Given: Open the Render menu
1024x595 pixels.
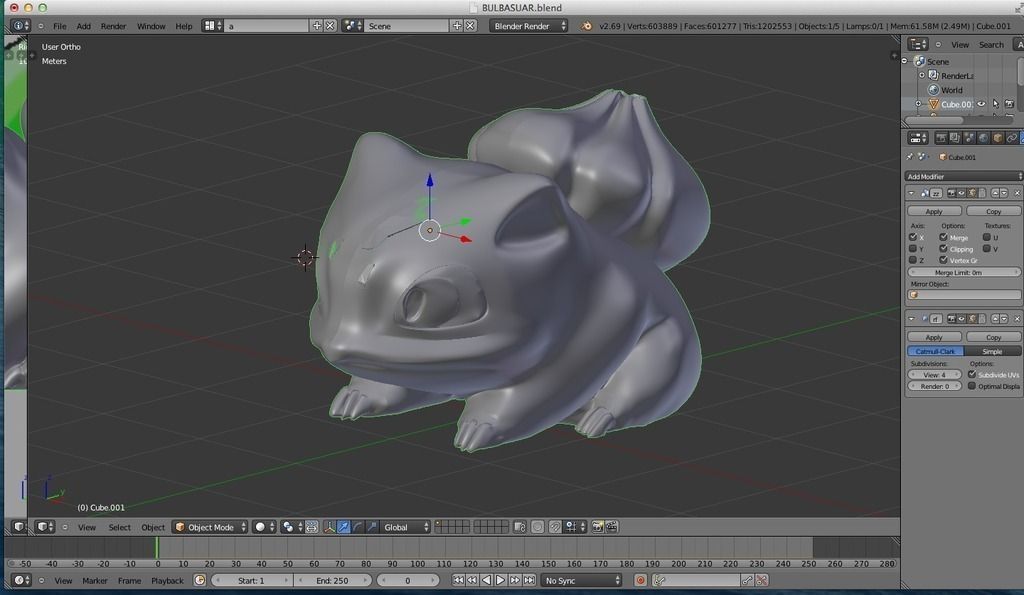Looking at the screenshot, I should pos(113,26).
